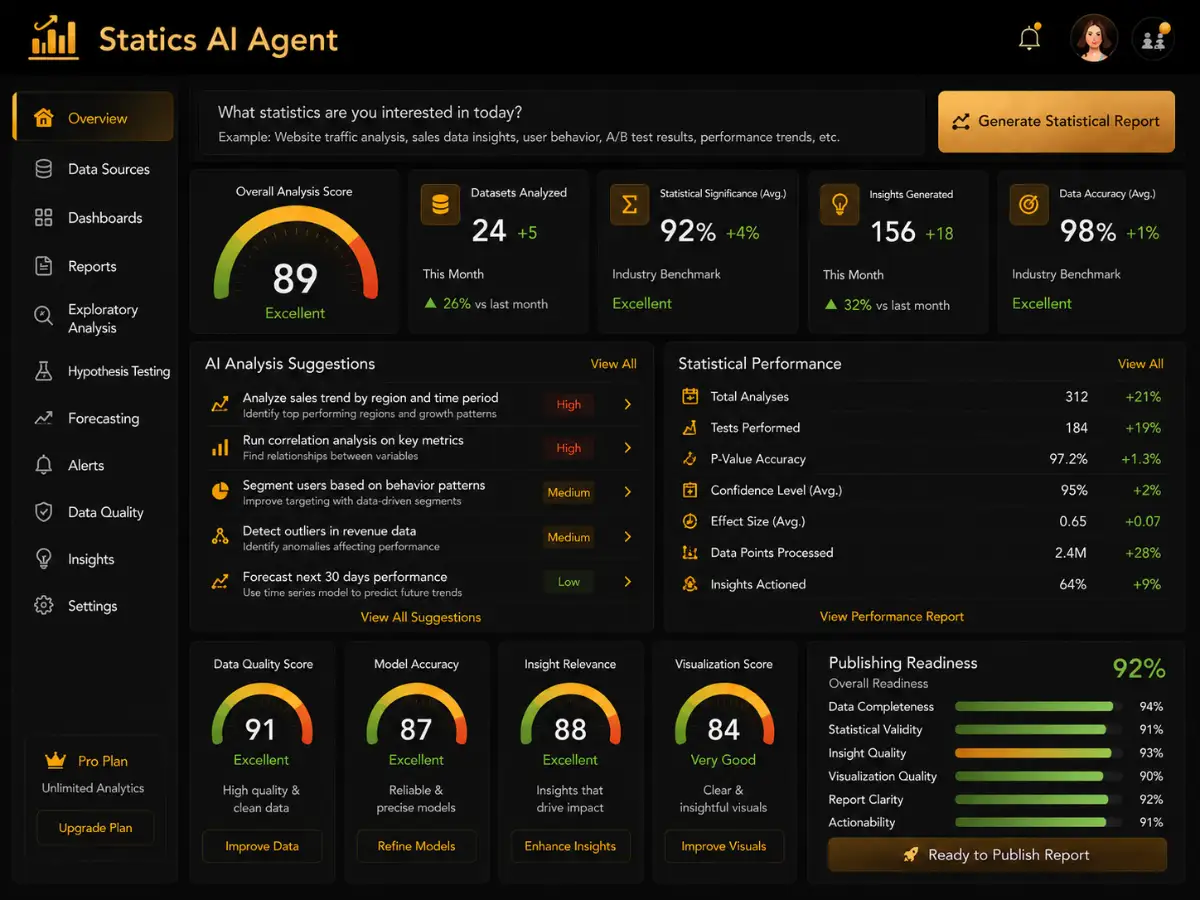Follow the View All Suggestions link
The width and height of the screenshot is (1200, 900).
421,617
